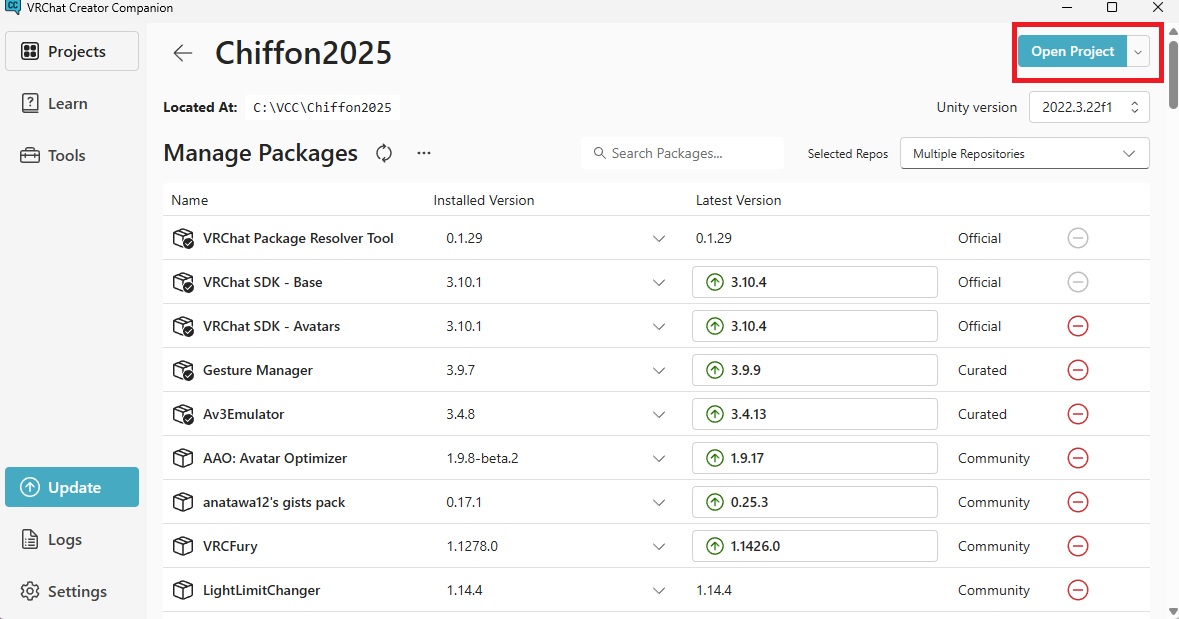The width and height of the screenshot is (1179, 619).
Task: Open the Settings section in sidebar
Action: pyautogui.click(x=72, y=591)
